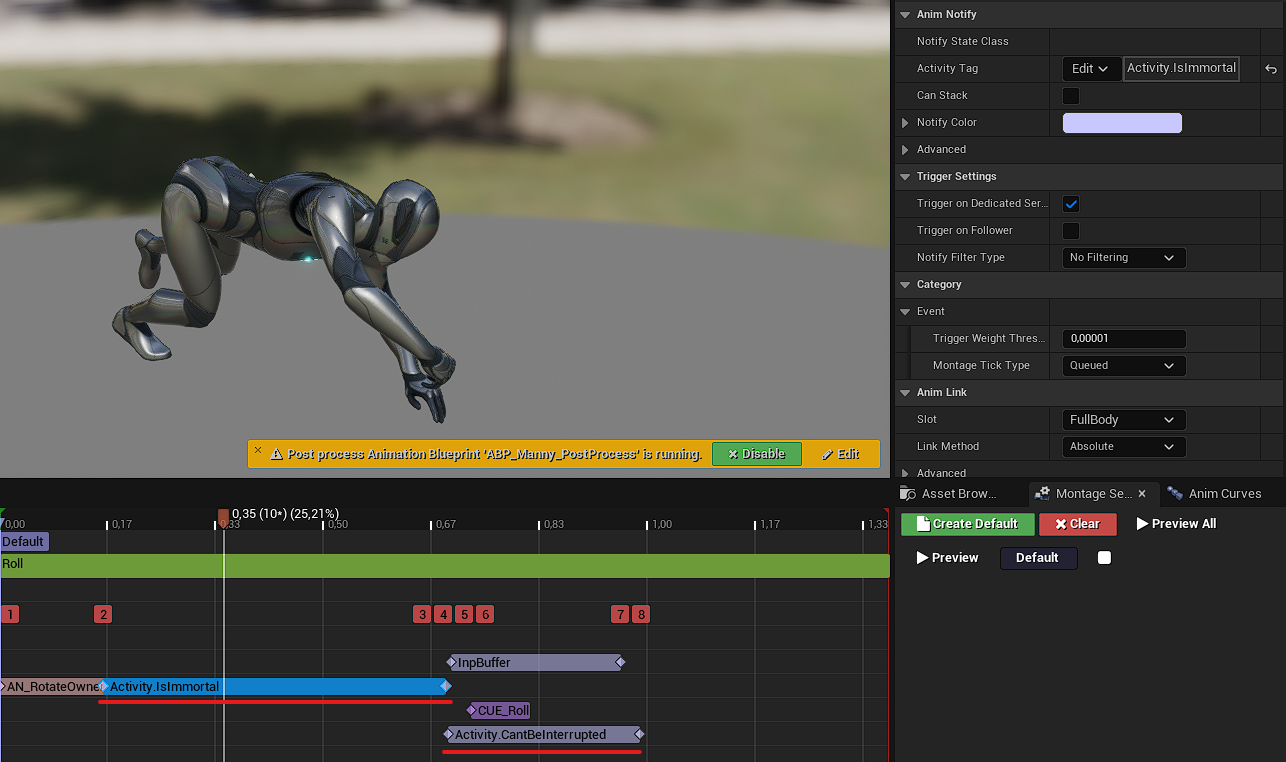Click the Preview All play button
Screen dimensions: 1286x762
coord(1176,524)
